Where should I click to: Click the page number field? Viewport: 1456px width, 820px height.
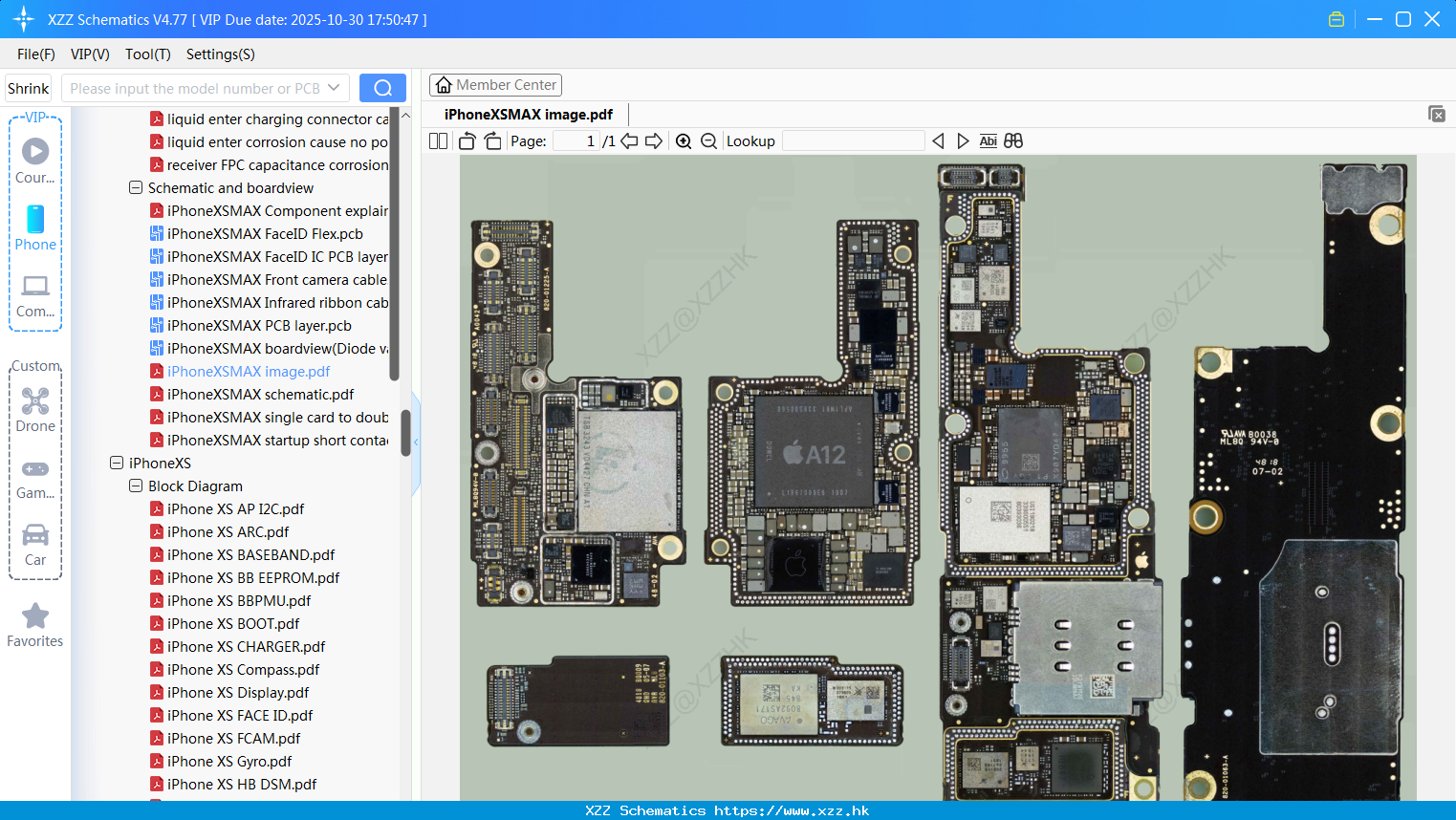tap(576, 140)
